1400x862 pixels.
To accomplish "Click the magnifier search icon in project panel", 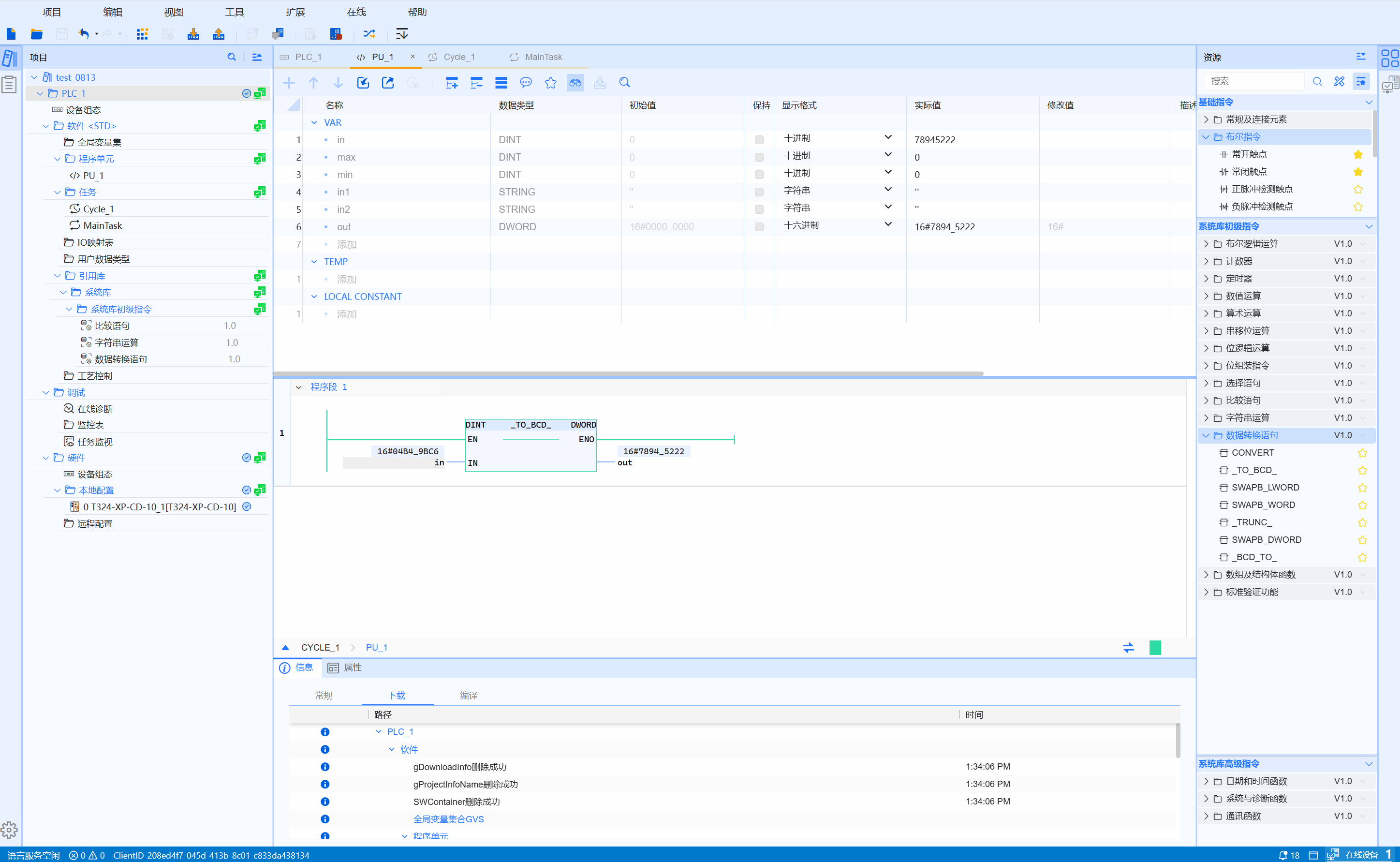I will (x=231, y=57).
